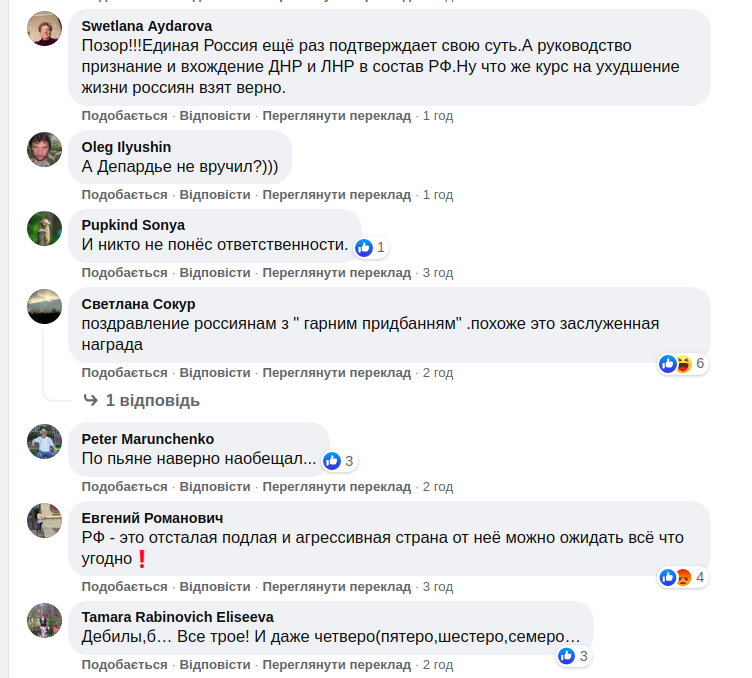View like reactions on Peter Marunchenko's comment
This screenshot has height=678, width=752.
coord(338,461)
